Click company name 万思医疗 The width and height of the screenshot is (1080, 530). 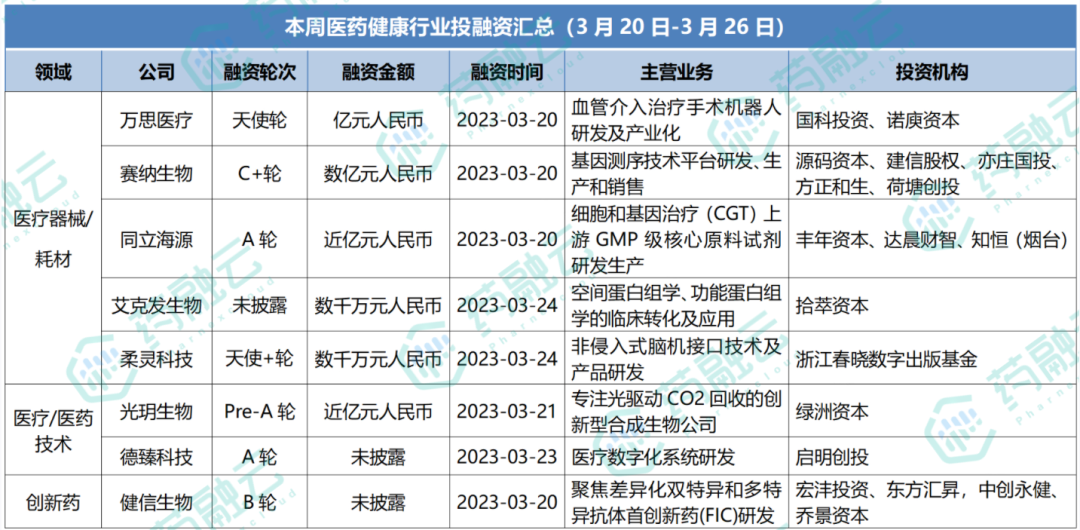click(156, 121)
